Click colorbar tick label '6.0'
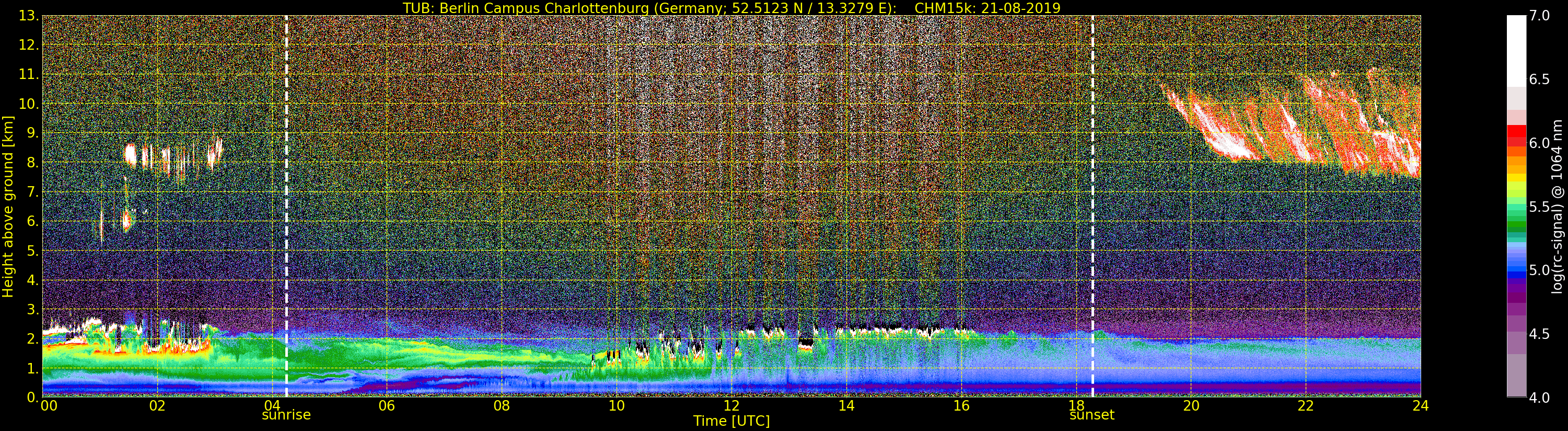 click(1539, 143)
